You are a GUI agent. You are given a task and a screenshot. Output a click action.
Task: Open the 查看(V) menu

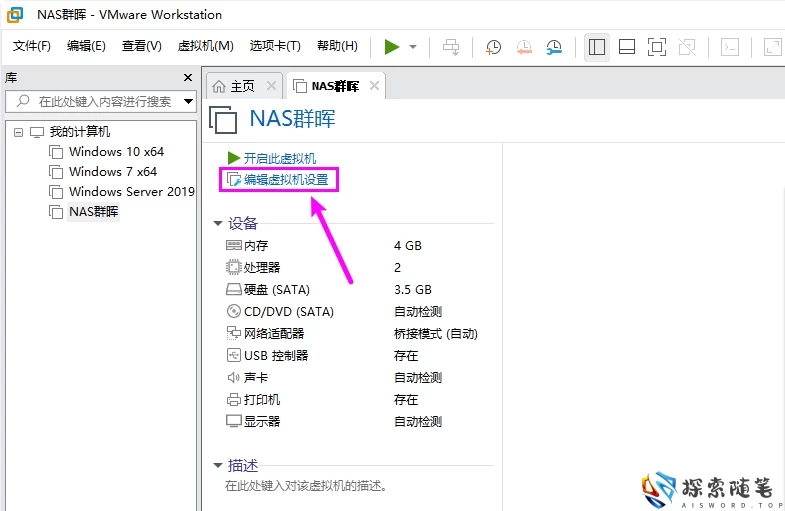point(142,46)
